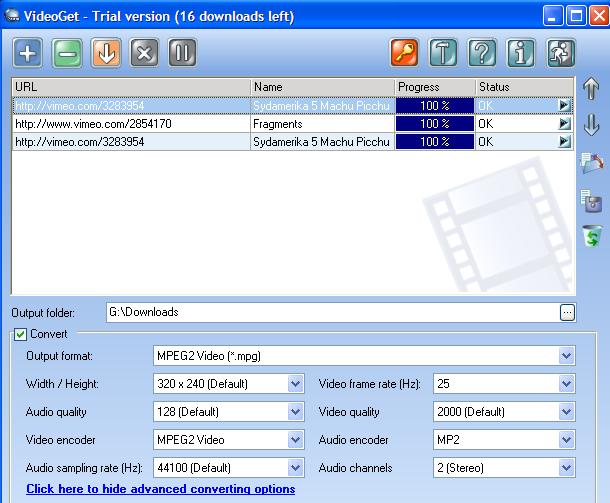Open help with the question mark icon
The height and width of the screenshot is (503, 610).
pos(482,53)
